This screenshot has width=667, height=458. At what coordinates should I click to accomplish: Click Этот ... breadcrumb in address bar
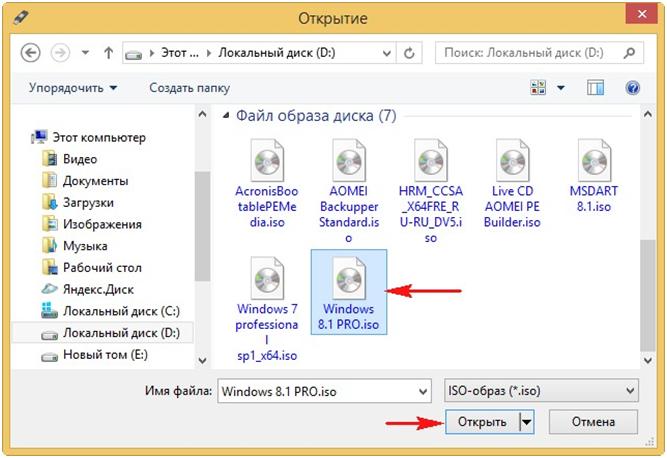pyautogui.click(x=180, y=53)
